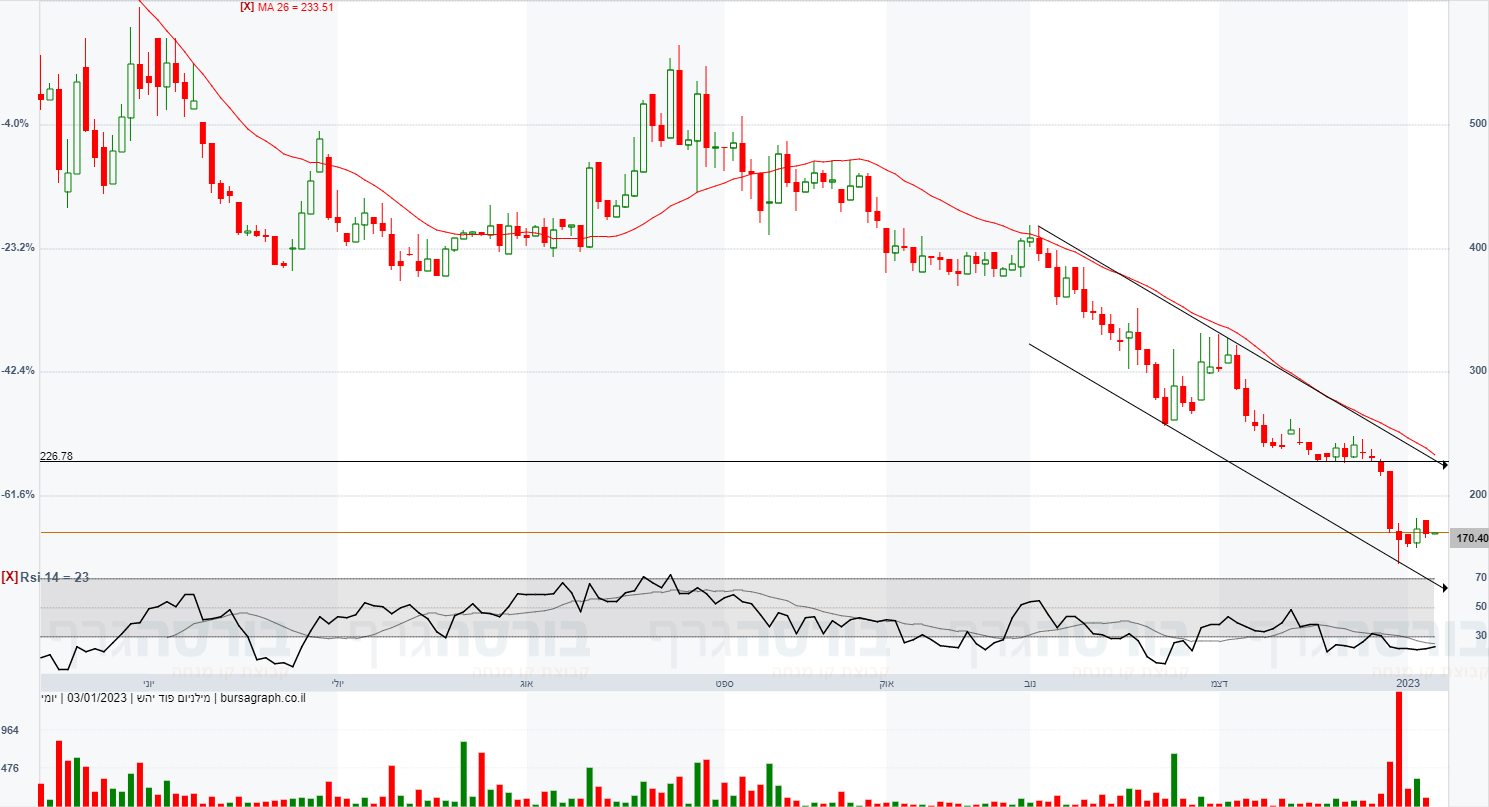Click the 300 price axis label
Image resolution: width=1489 pixels, height=807 pixels.
[x=1478, y=371]
